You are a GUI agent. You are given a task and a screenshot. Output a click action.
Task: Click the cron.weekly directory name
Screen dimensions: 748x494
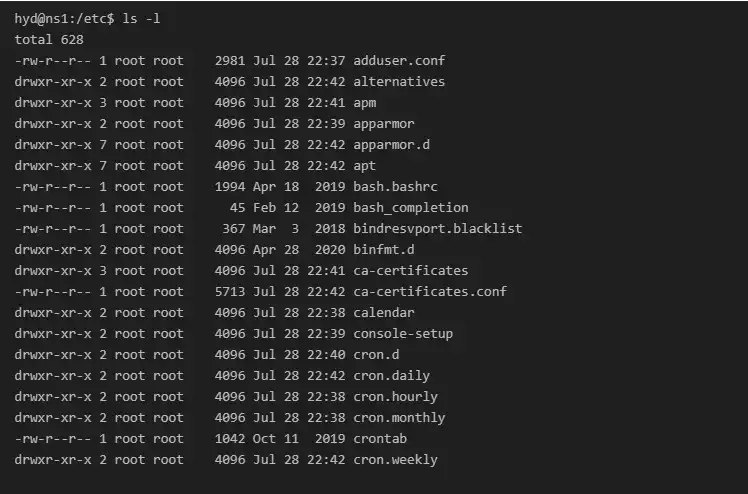[395, 459]
